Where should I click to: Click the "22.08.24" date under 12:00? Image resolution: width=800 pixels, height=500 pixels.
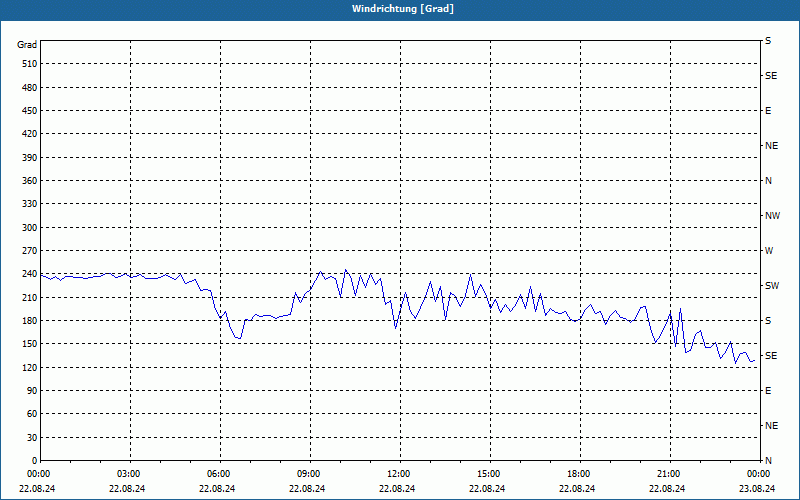(397, 489)
